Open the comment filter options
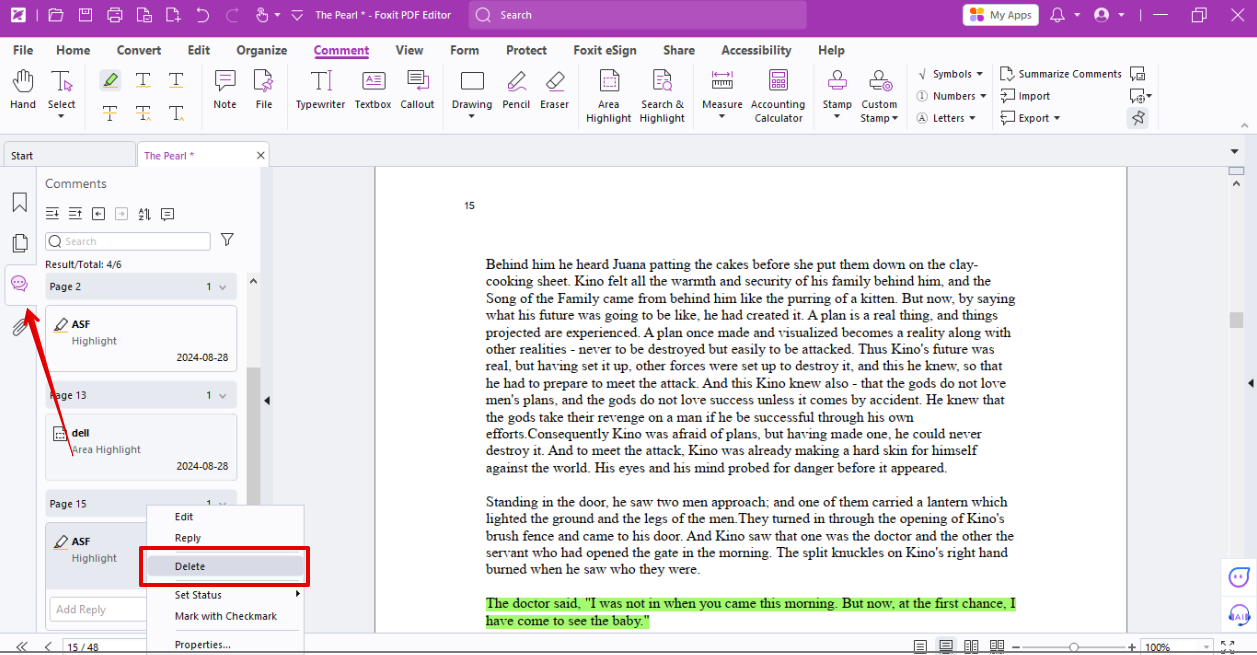Screen dimensions: 1257x655 pos(227,240)
